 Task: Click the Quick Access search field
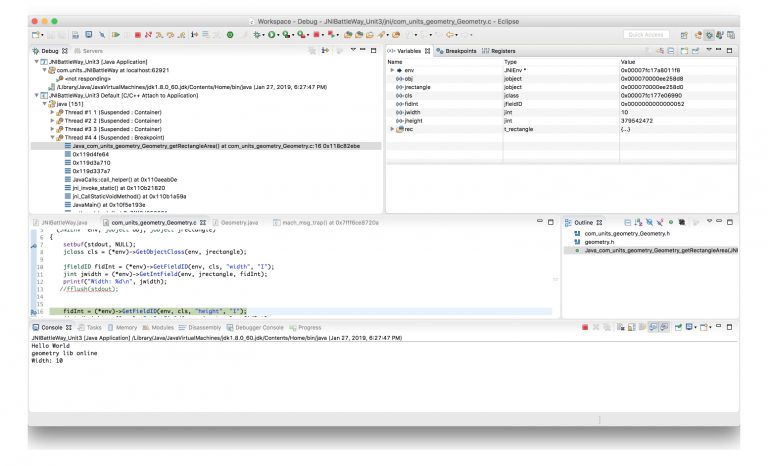[646, 35]
